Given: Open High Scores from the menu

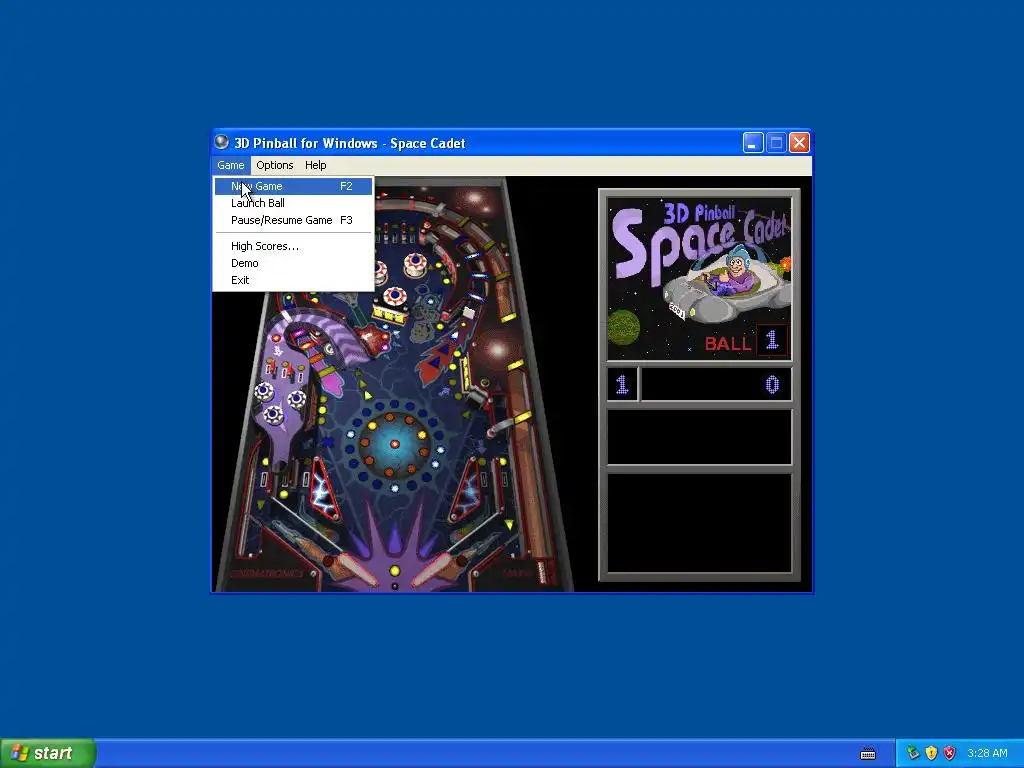Looking at the screenshot, I should pyautogui.click(x=293, y=246).
